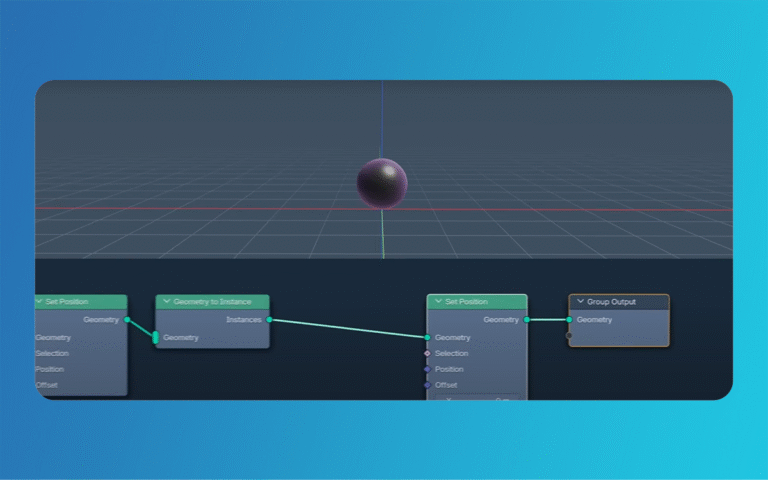The image size is (768, 480).
Task: Click the Offset socket on right Set Position
Action: [427, 385]
